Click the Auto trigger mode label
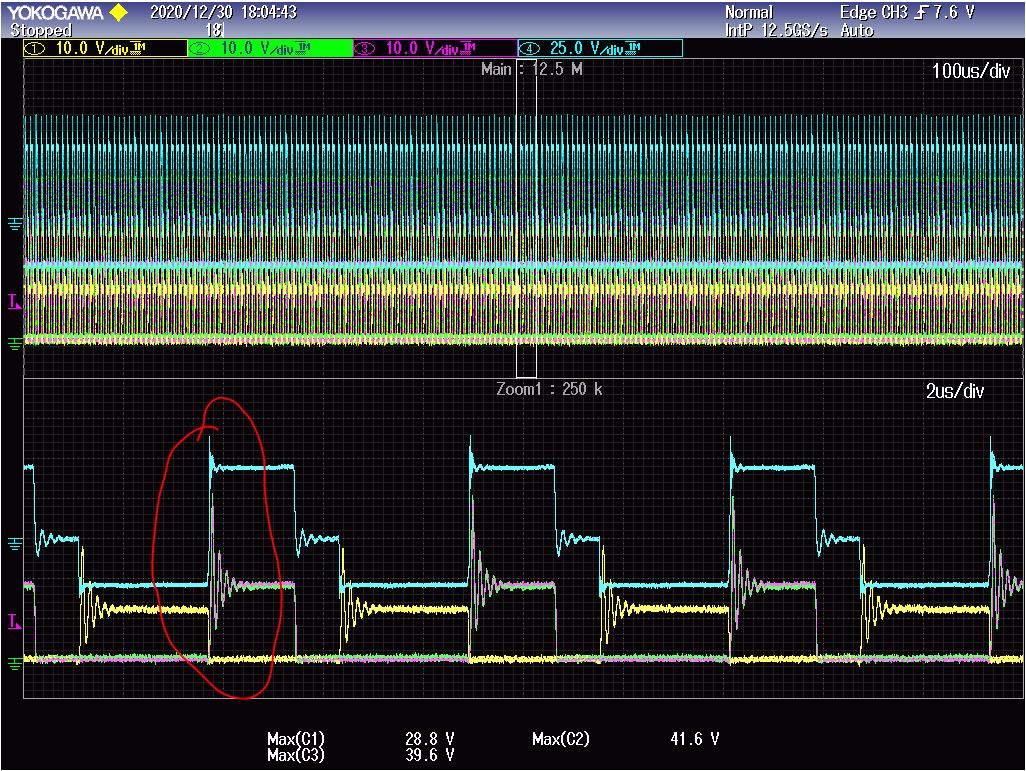The height and width of the screenshot is (771, 1026). click(x=857, y=30)
